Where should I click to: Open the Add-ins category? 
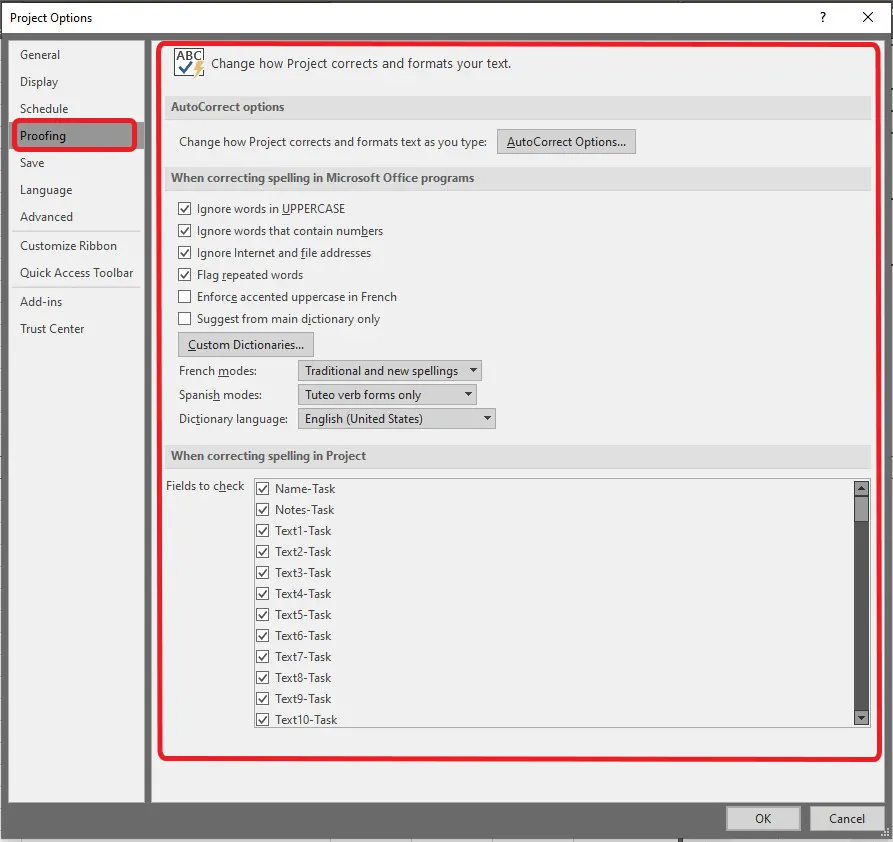coord(77,301)
